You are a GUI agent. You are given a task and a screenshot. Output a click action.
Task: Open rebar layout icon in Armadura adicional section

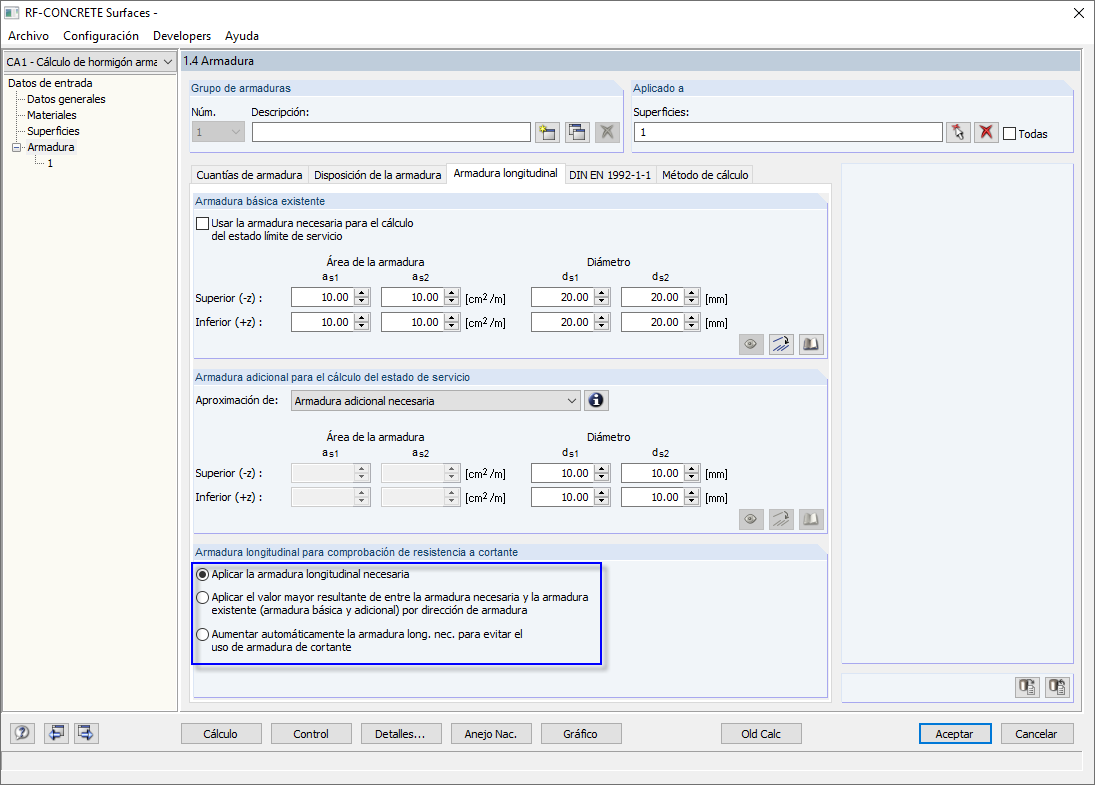[x=781, y=519]
